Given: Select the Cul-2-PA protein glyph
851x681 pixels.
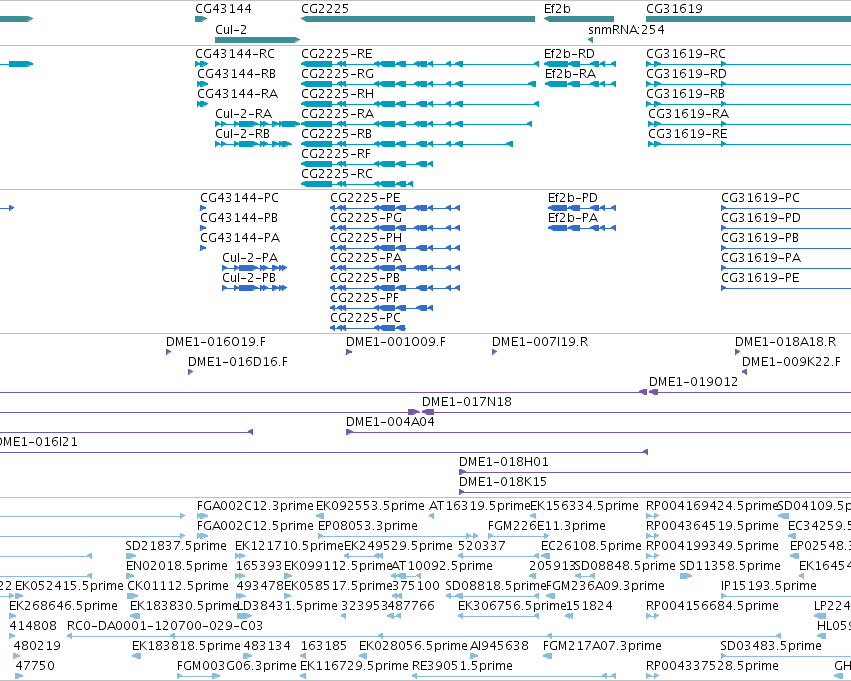Looking at the screenshot, I should (255, 268).
